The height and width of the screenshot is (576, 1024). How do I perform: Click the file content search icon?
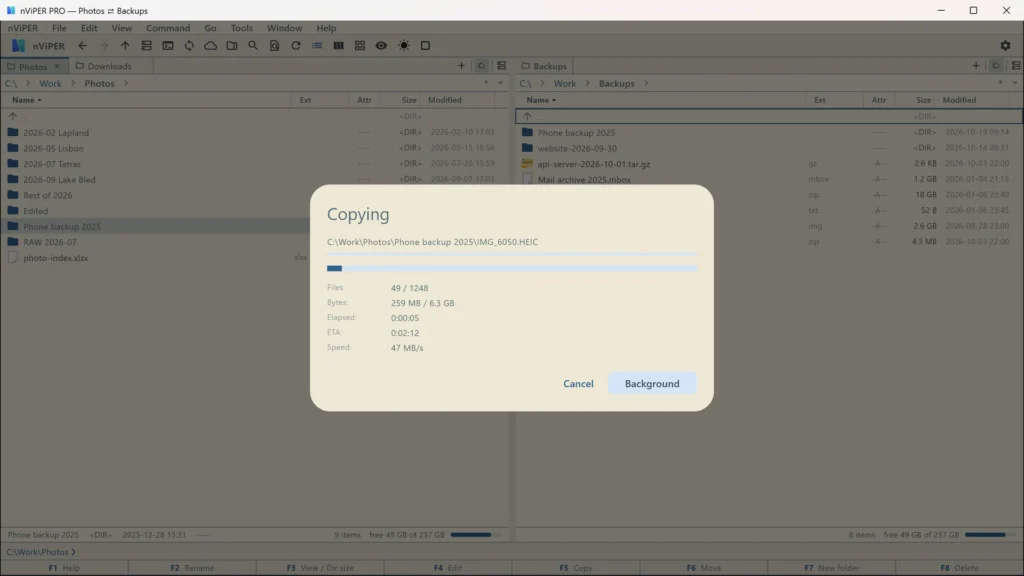[x=274, y=46]
